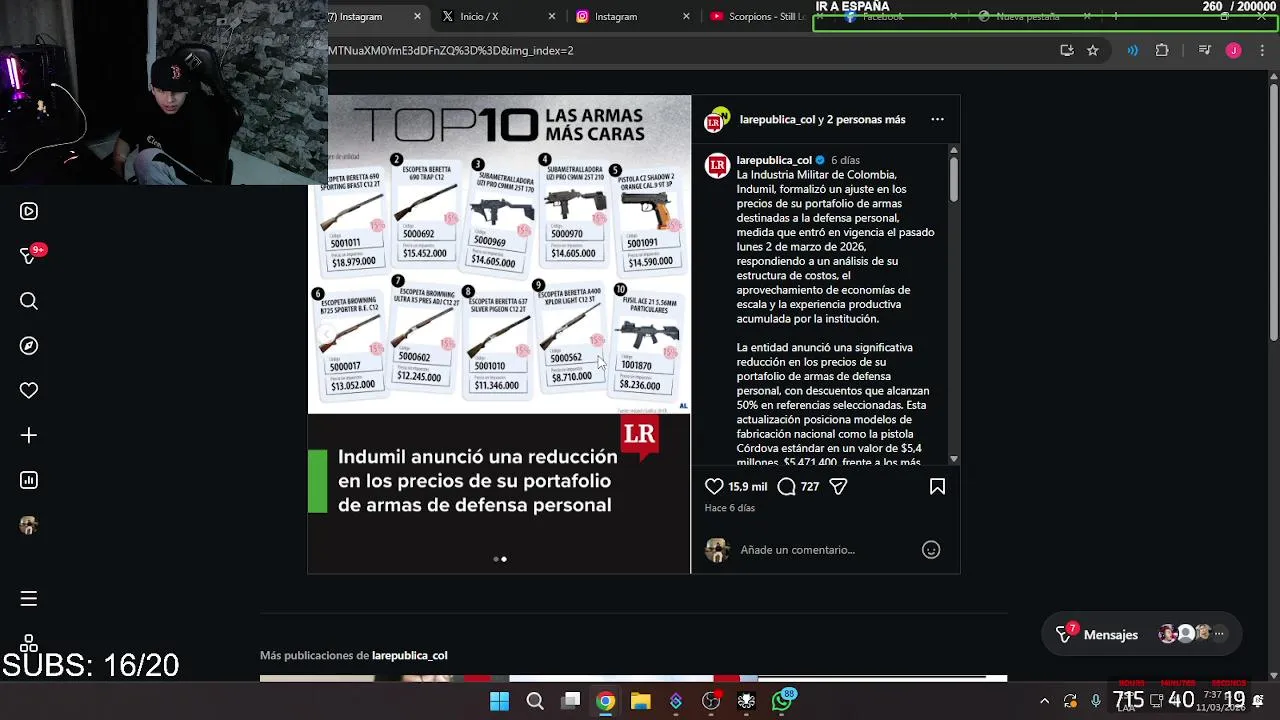Open Chrome from the taskbar
The width and height of the screenshot is (1280, 720).
tap(606, 701)
